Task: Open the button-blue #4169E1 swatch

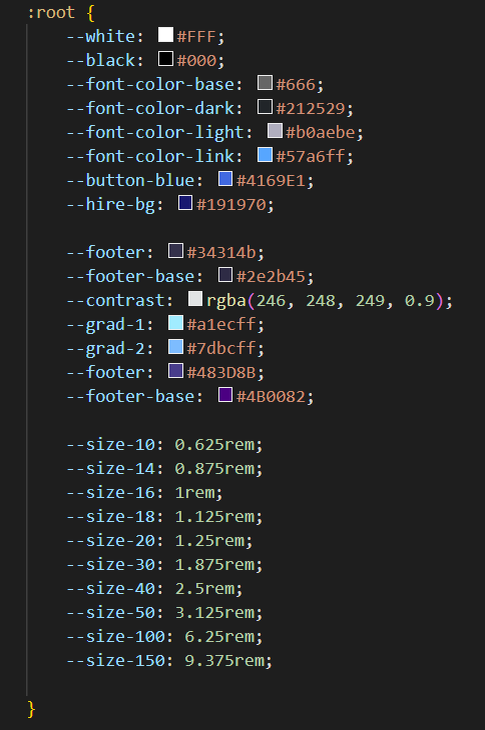Action: pos(225,178)
